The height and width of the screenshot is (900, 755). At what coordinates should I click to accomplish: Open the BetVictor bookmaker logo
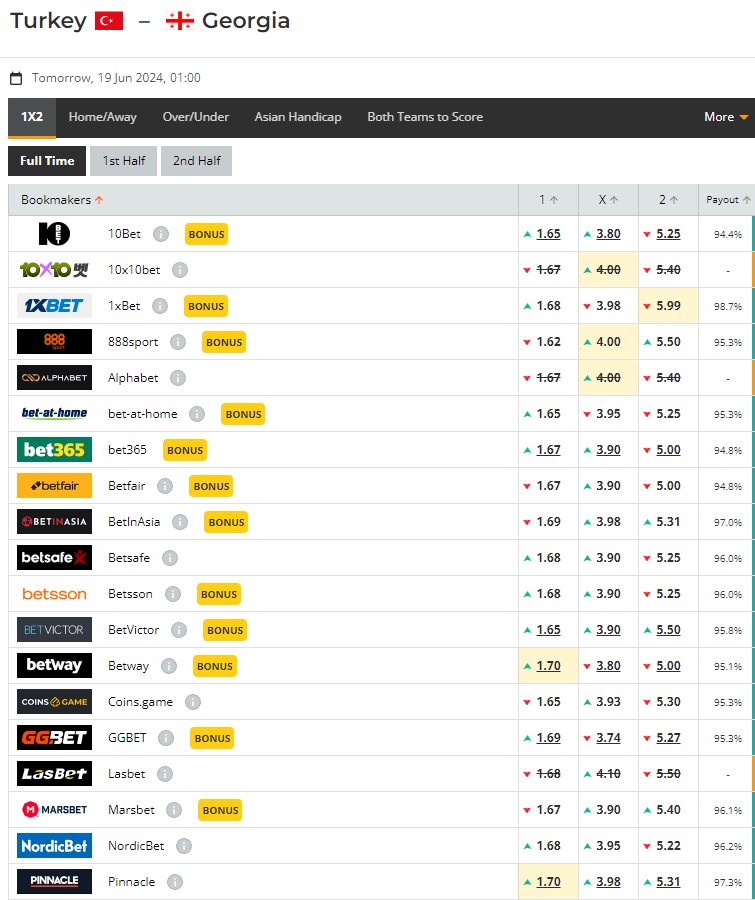point(54,630)
